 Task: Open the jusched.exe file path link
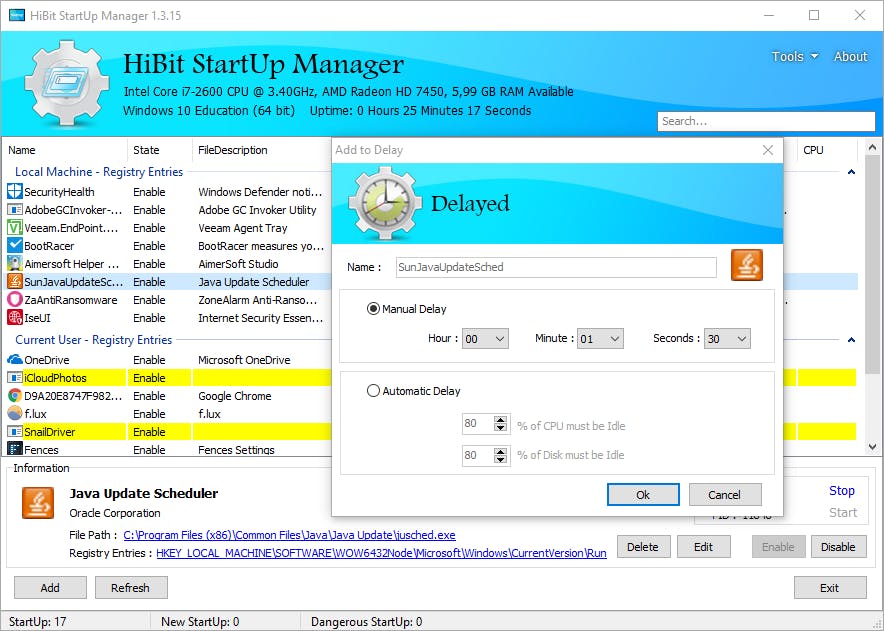(x=289, y=535)
